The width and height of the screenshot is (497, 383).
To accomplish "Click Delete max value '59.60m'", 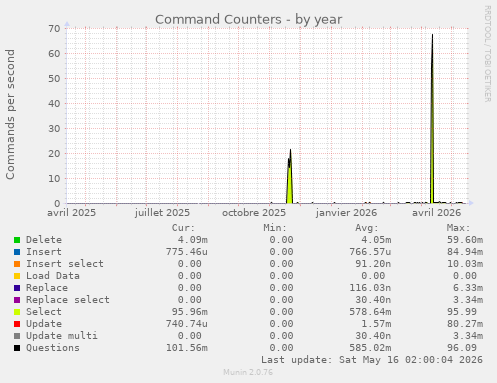I will [x=465, y=240].
